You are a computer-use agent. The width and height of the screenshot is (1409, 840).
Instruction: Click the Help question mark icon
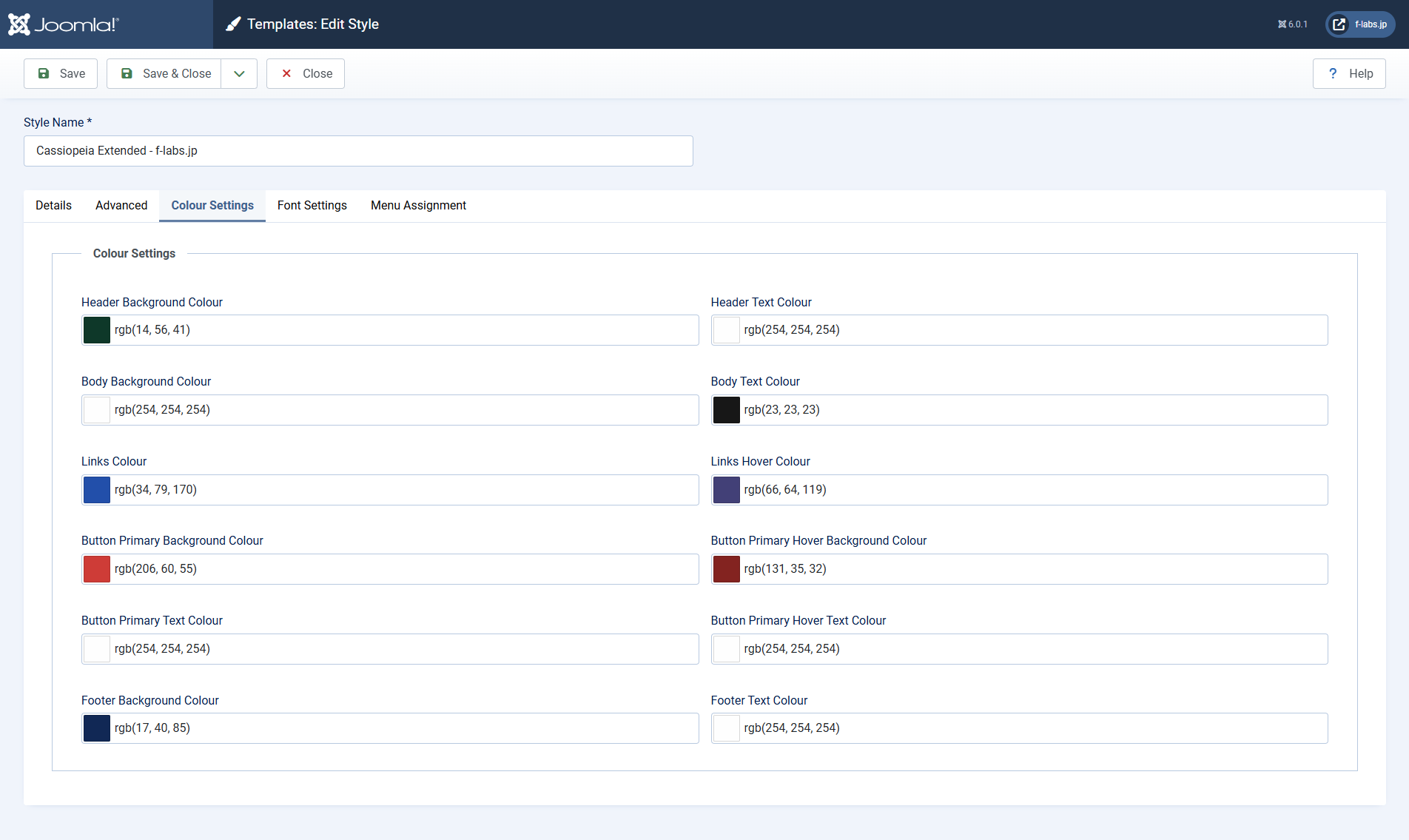tap(1333, 73)
